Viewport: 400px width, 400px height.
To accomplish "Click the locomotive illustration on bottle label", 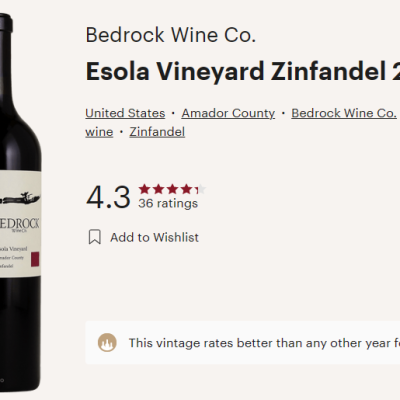I will [20, 198].
